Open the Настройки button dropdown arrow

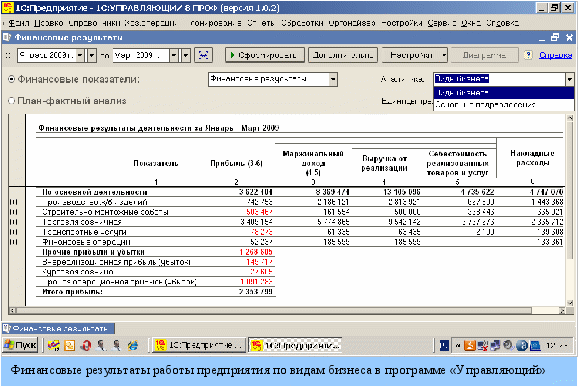coord(444,55)
